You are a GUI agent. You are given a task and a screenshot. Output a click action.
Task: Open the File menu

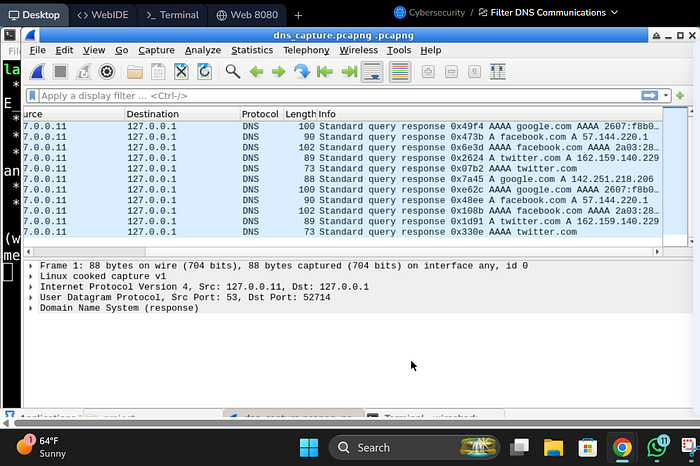pyautogui.click(x=38, y=50)
